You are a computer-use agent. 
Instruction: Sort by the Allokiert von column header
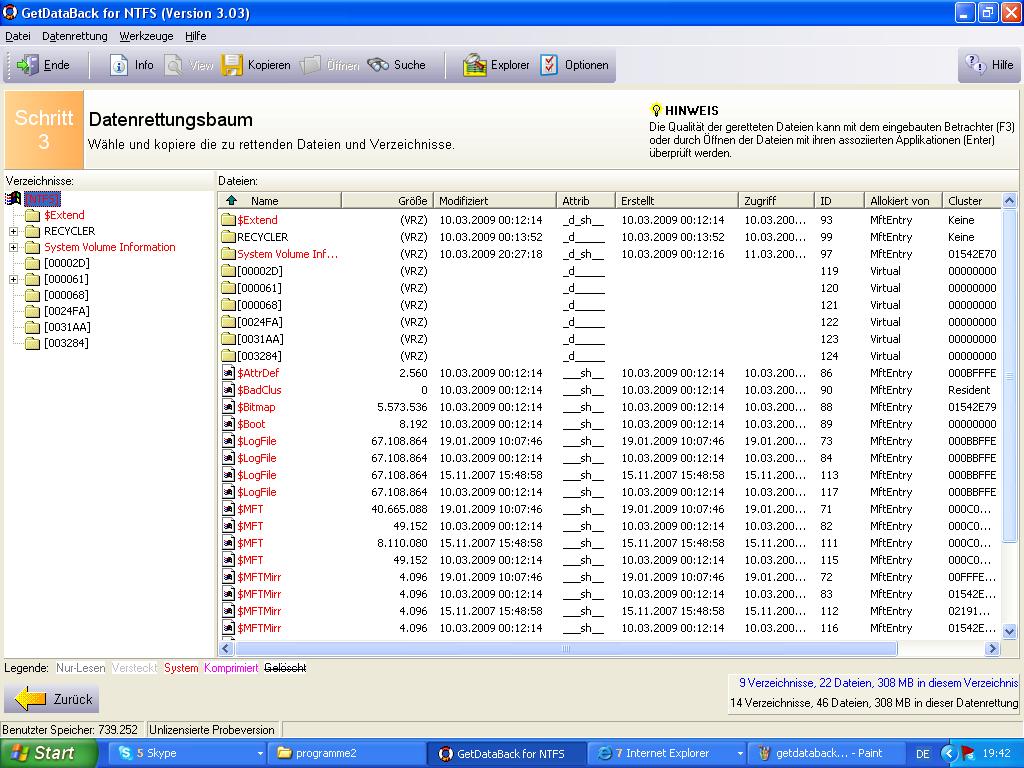[904, 200]
